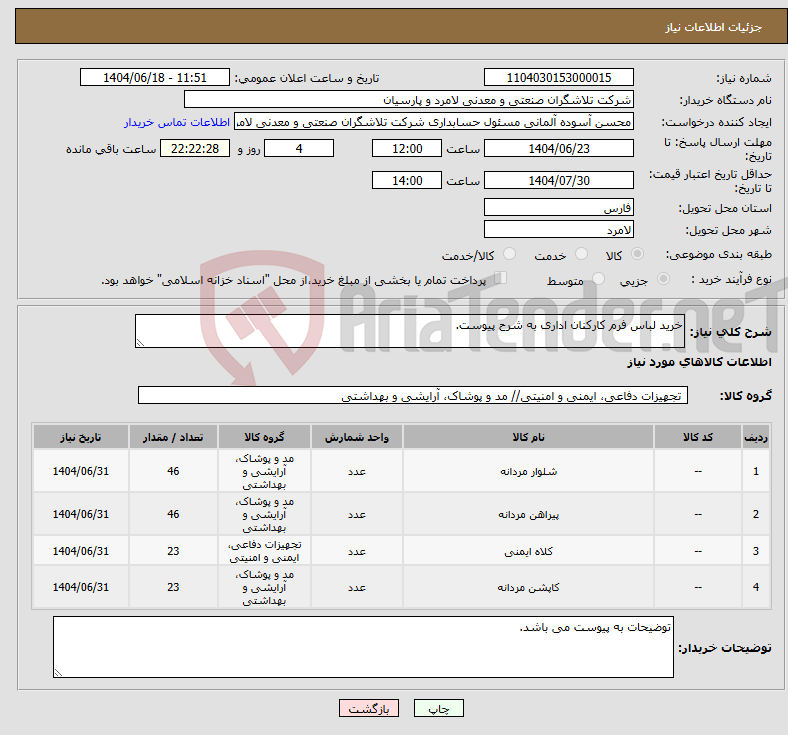This screenshot has width=788, height=735.
Task: Click the delivery city field لامرد
Action: (x=558, y=230)
